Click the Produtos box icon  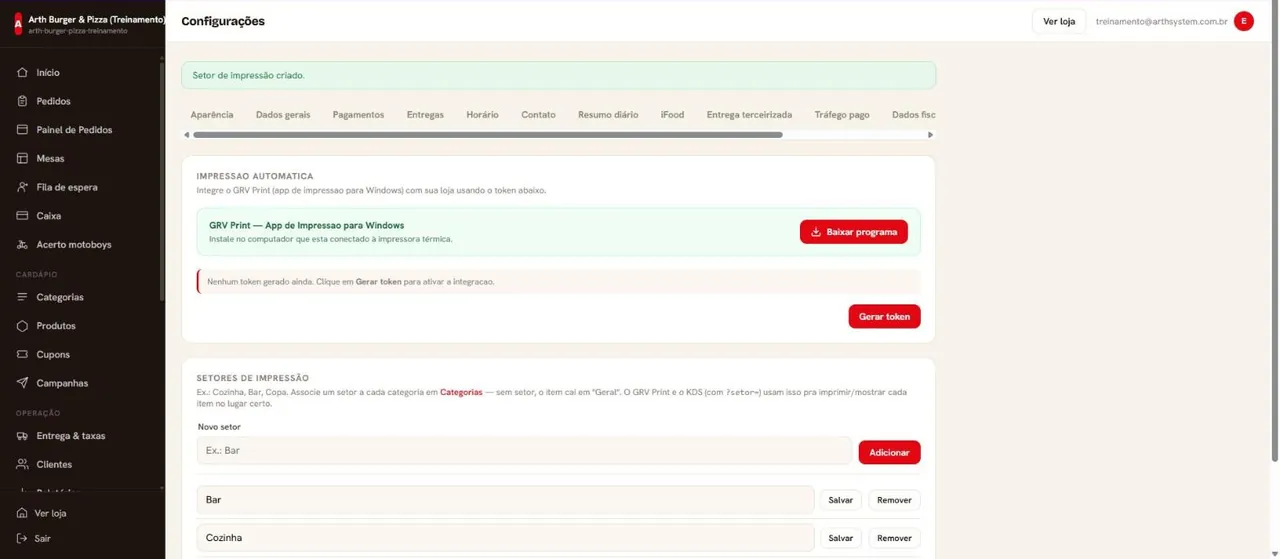coord(22,326)
